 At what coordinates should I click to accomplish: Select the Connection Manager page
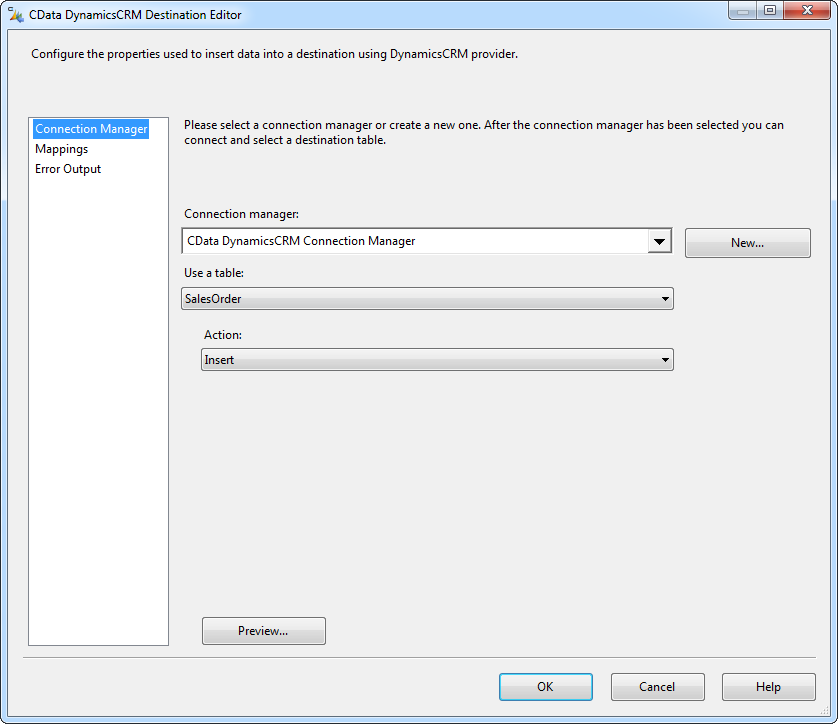tap(90, 129)
